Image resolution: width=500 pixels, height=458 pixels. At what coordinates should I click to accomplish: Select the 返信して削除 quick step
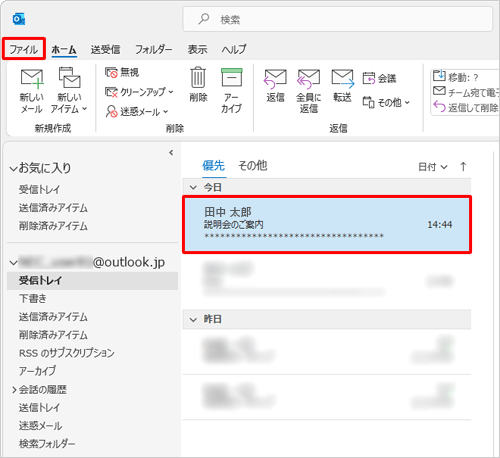click(x=465, y=107)
